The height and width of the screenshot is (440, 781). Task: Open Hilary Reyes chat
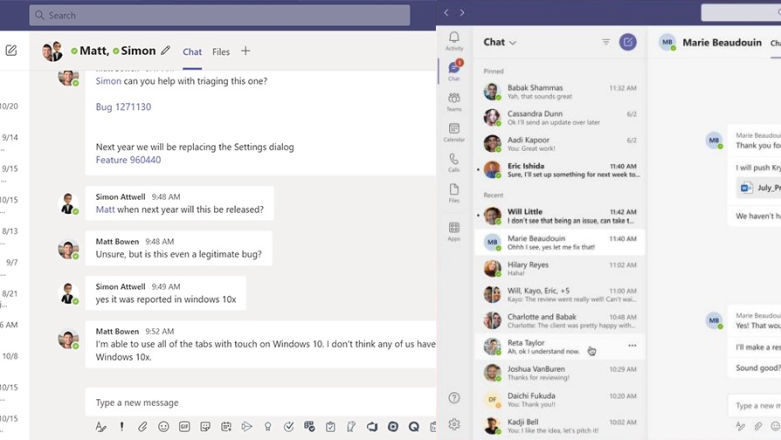[x=560, y=269]
